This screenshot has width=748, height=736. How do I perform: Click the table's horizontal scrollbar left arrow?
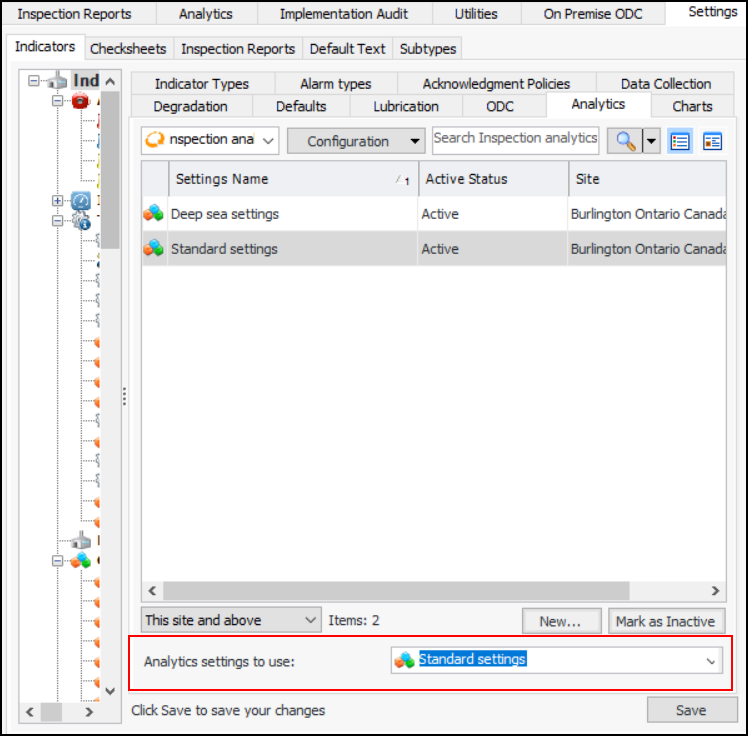coord(152,591)
